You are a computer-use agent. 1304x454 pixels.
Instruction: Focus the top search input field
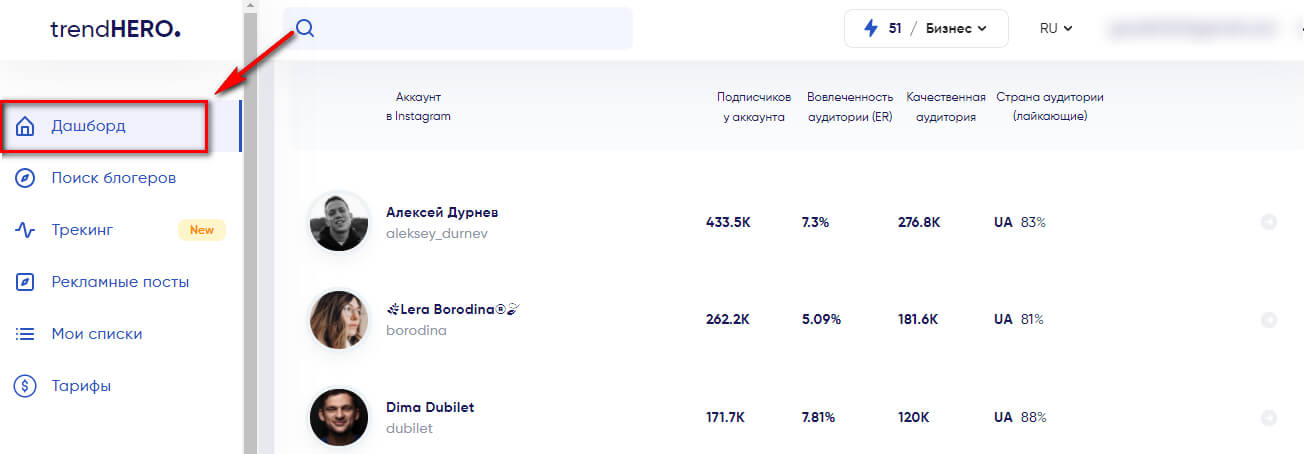470,28
